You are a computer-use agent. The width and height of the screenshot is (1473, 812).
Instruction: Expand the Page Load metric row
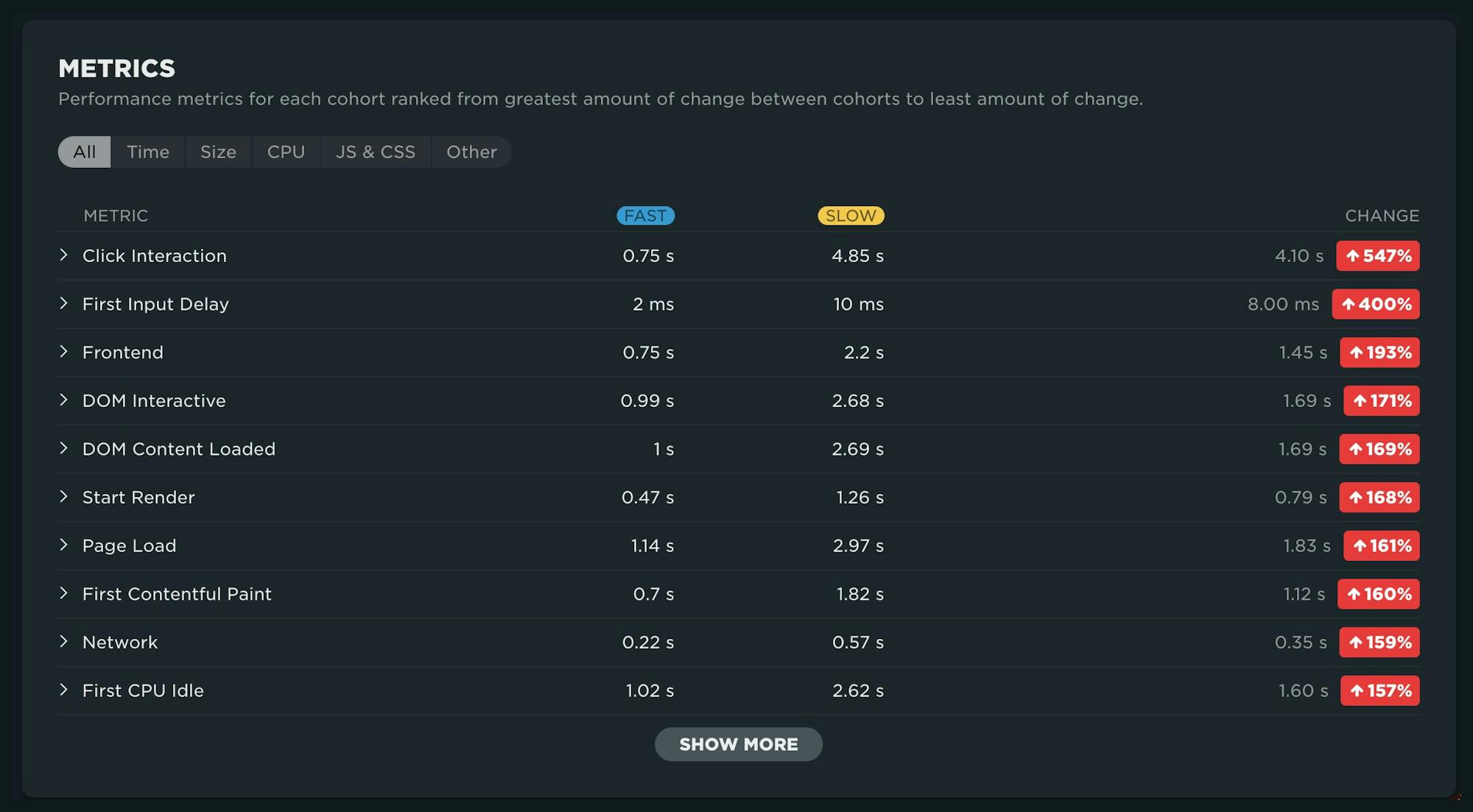pyautogui.click(x=63, y=546)
